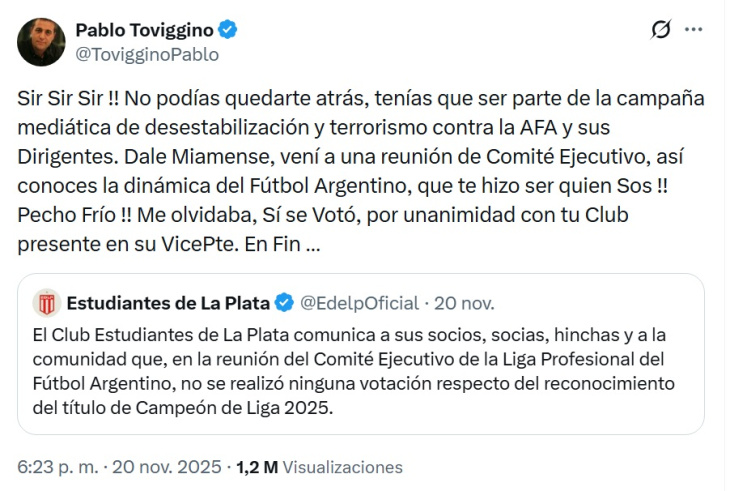Click the verified badge beside Estudiantes de La Plata
This screenshot has height=491, width=730.
point(284,302)
